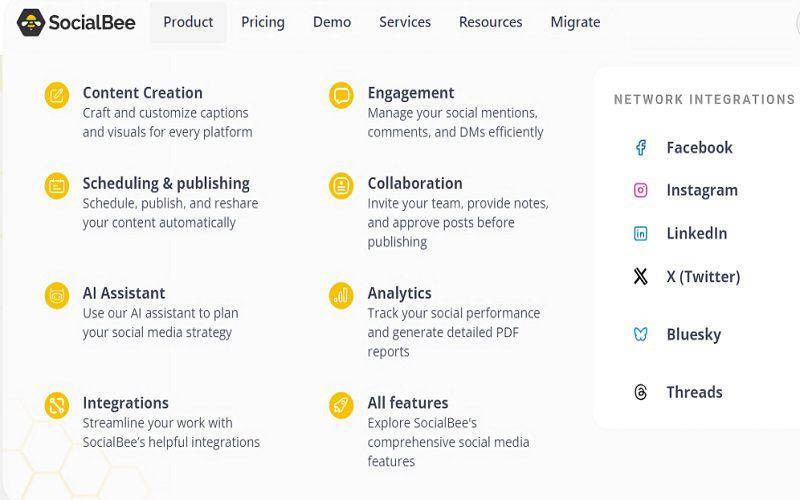Click the Bluesky butterfly icon
This screenshot has height=500, width=800.
point(641,335)
